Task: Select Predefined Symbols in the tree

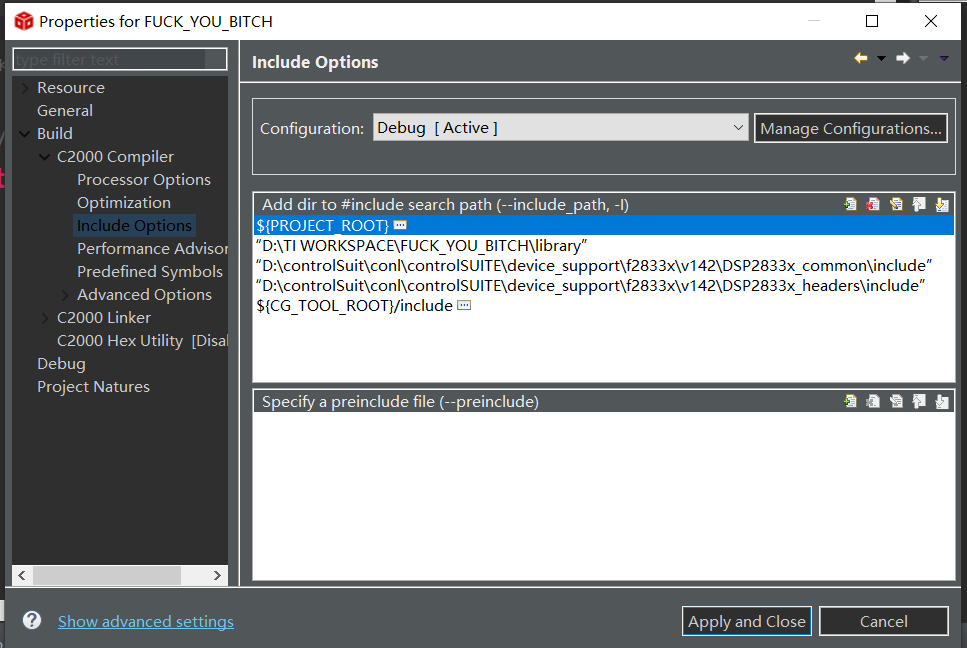Action: coord(150,271)
